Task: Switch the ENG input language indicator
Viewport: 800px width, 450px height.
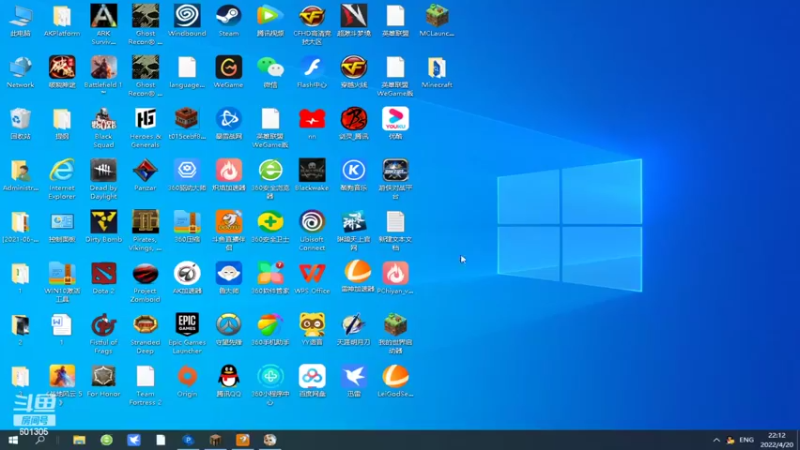Action: [746, 440]
